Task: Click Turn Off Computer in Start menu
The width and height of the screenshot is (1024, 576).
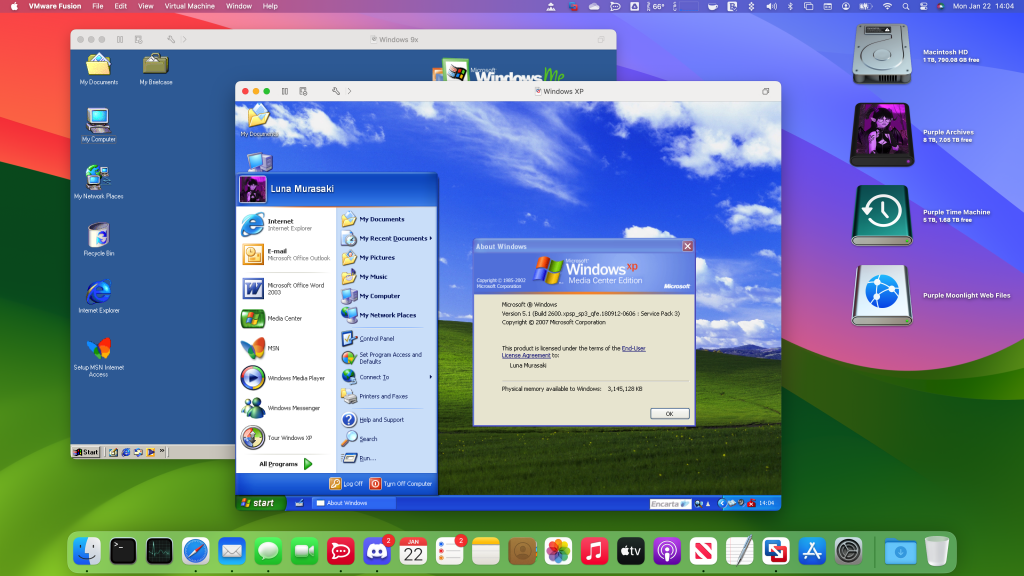Action: (x=401, y=483)
